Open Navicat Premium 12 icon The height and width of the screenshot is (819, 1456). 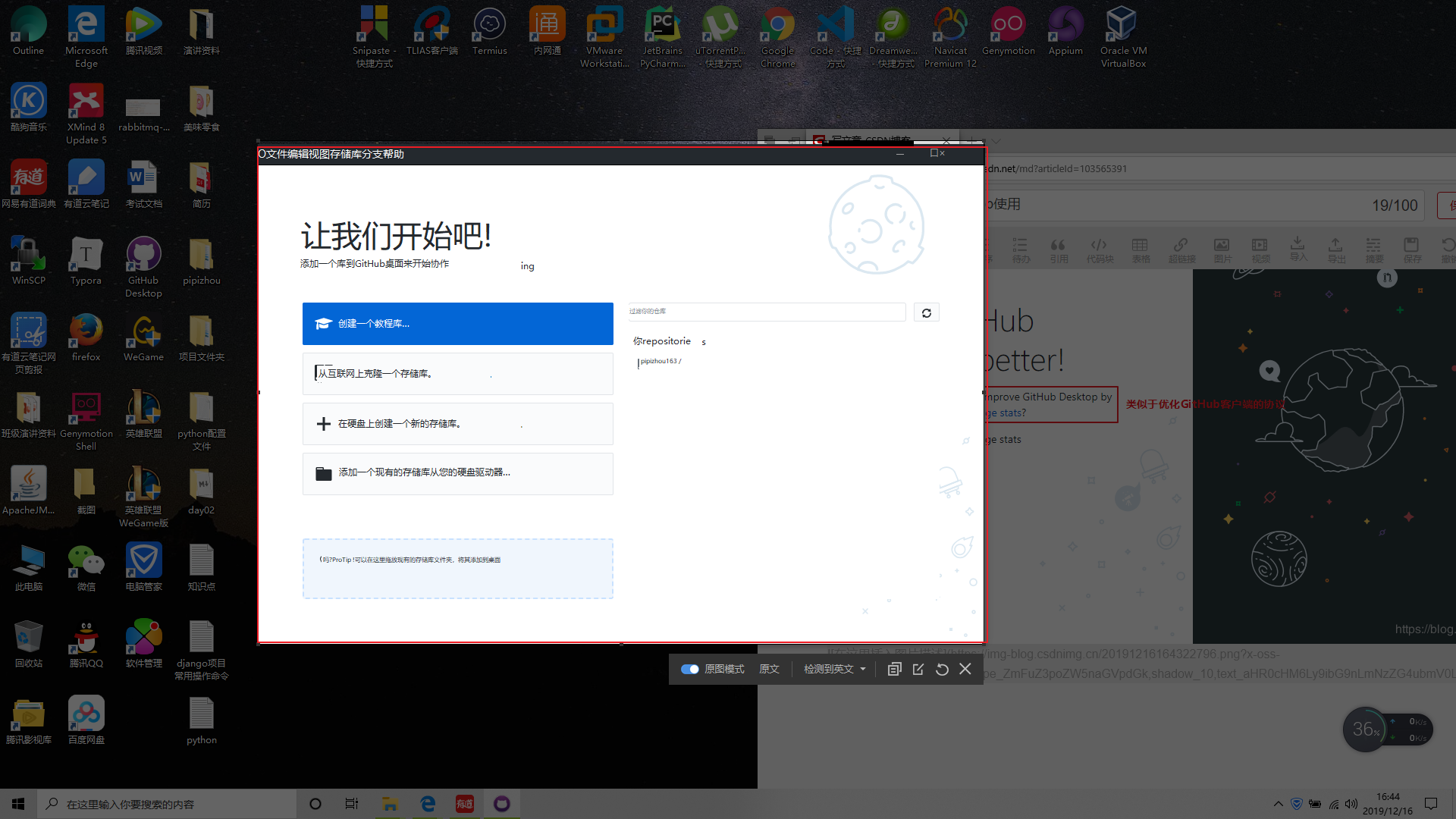click(x=950, y=34)
